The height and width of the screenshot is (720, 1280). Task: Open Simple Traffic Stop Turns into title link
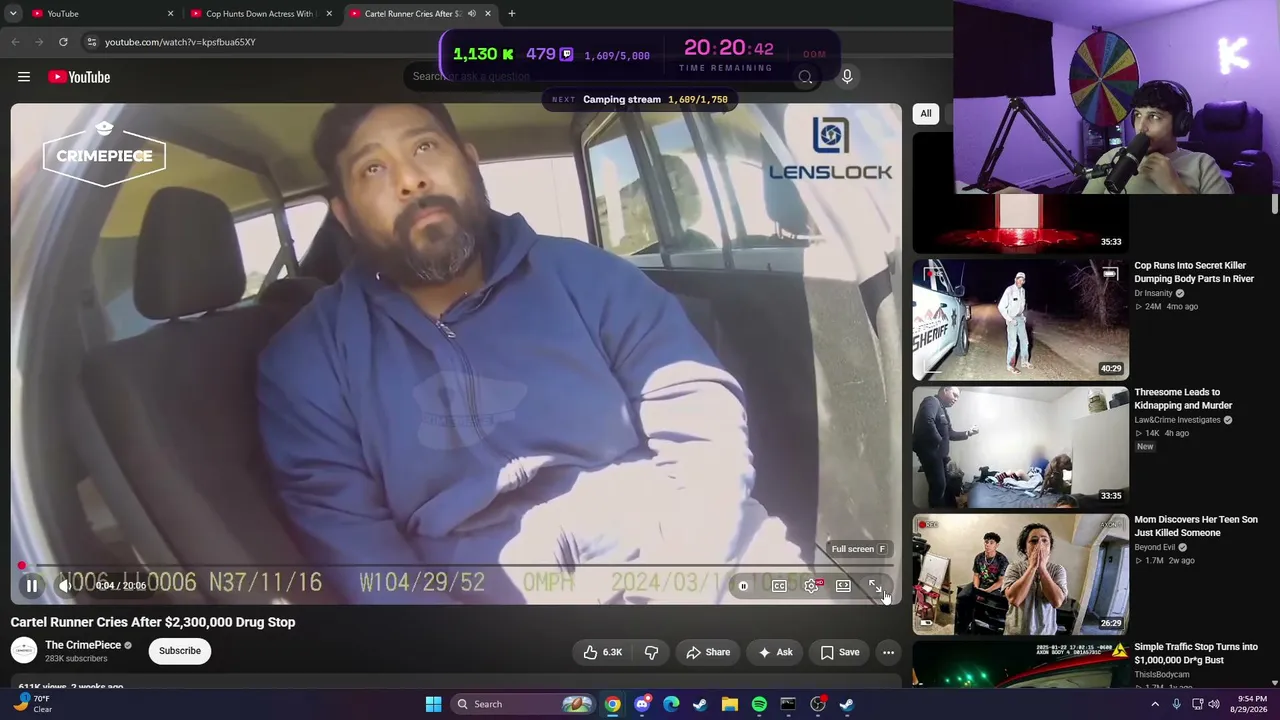click(1195, 654)
